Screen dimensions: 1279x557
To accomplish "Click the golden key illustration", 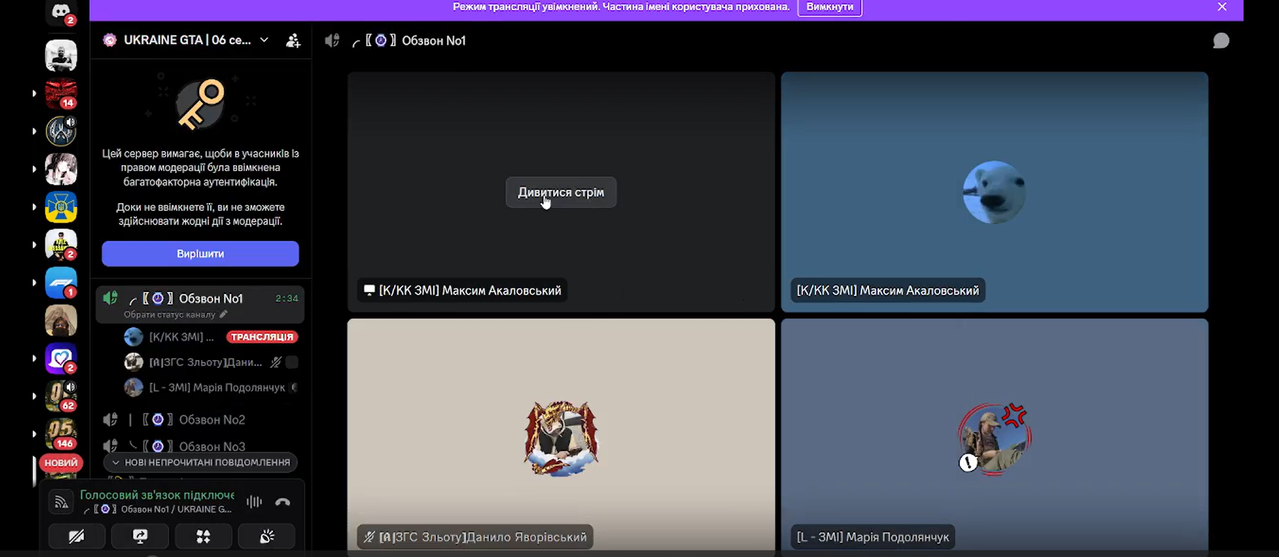I will tap(200, 104).
